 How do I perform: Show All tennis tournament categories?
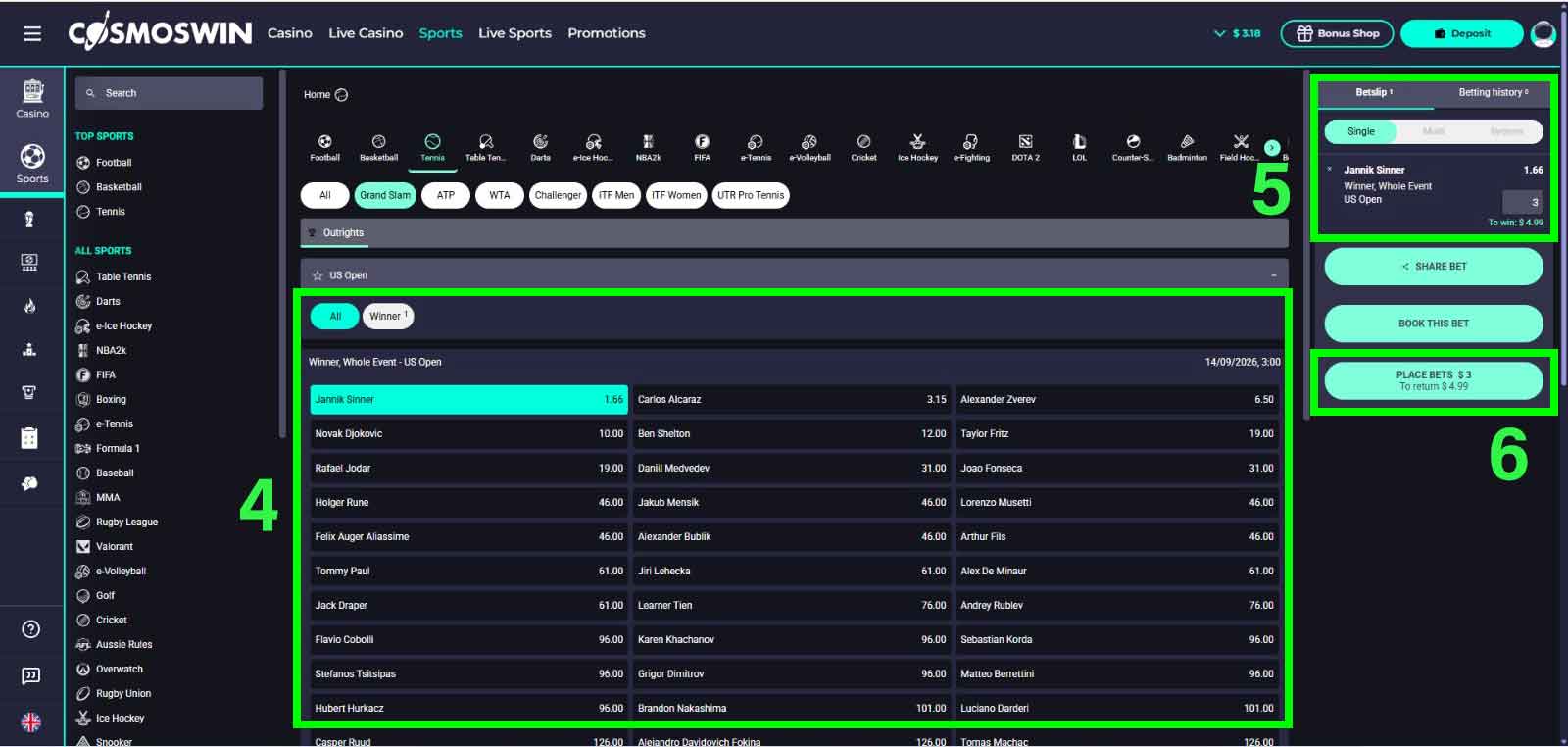325,195
